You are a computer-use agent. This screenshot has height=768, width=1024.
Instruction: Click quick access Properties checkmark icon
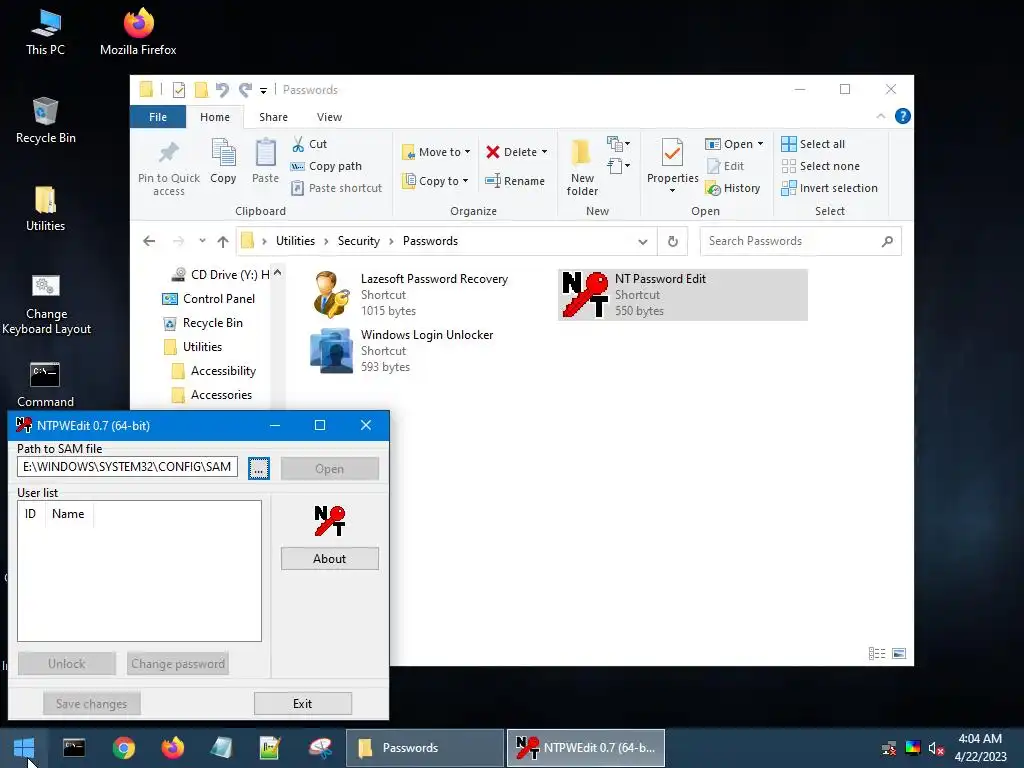(x=178, y=89)
